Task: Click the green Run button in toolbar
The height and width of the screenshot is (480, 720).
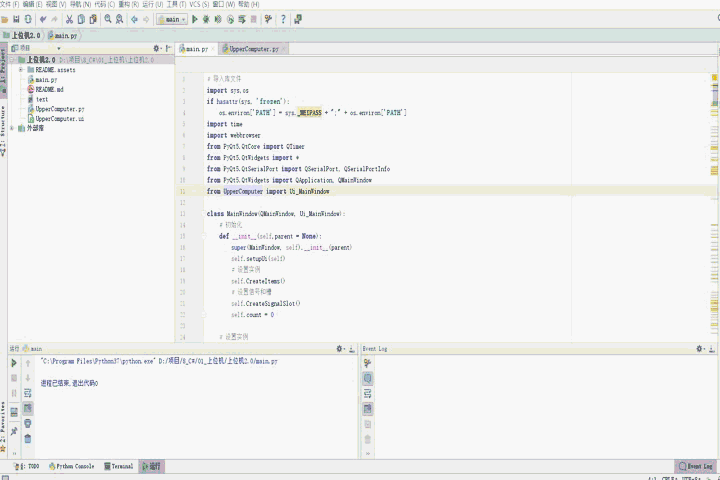Action: [x=195, y=19]
